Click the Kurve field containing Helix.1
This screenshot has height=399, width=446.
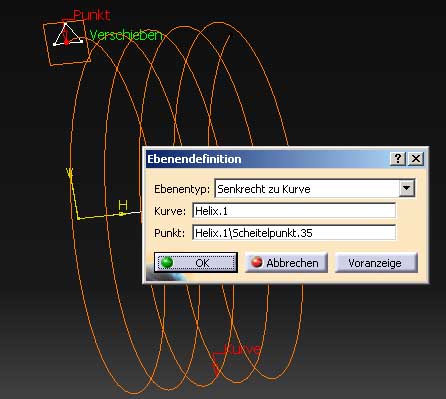point(294,211)
